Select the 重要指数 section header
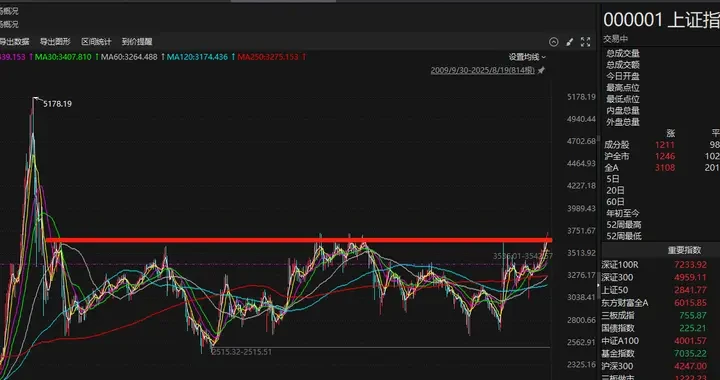Screen dimensions: 720x380 tap(684, 250)
